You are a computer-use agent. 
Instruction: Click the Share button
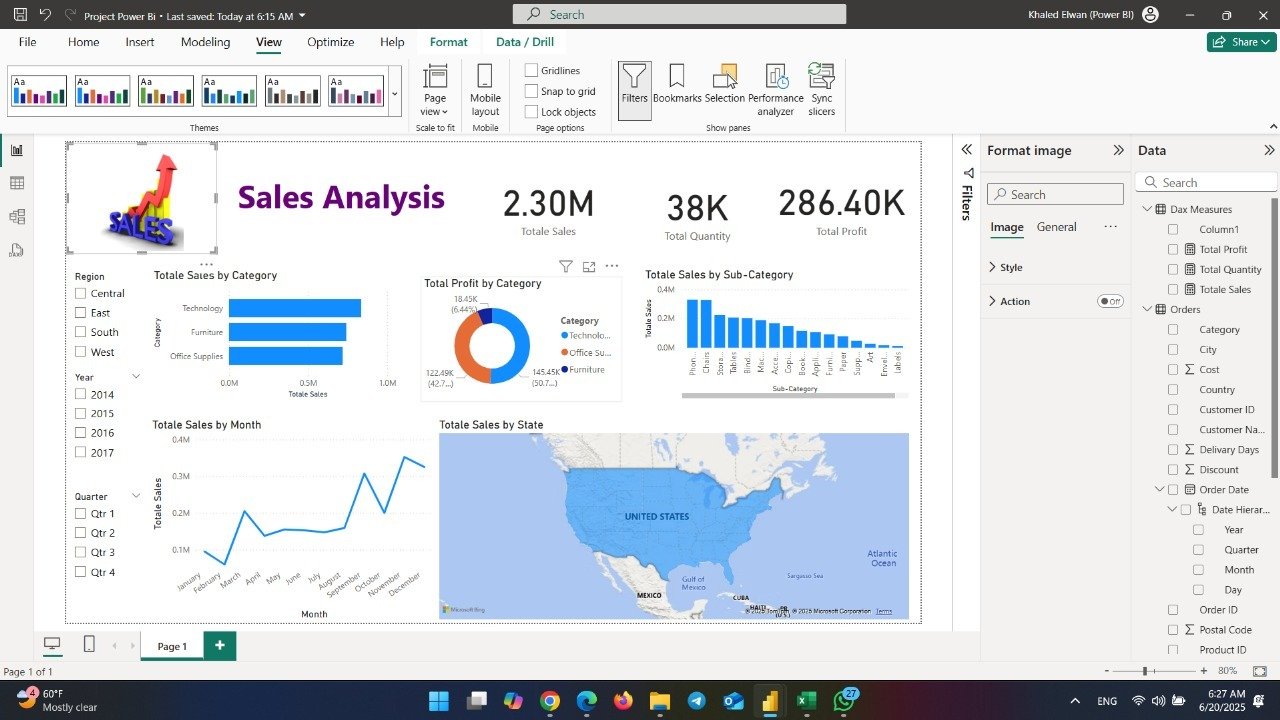click(x=1240, y=42)
